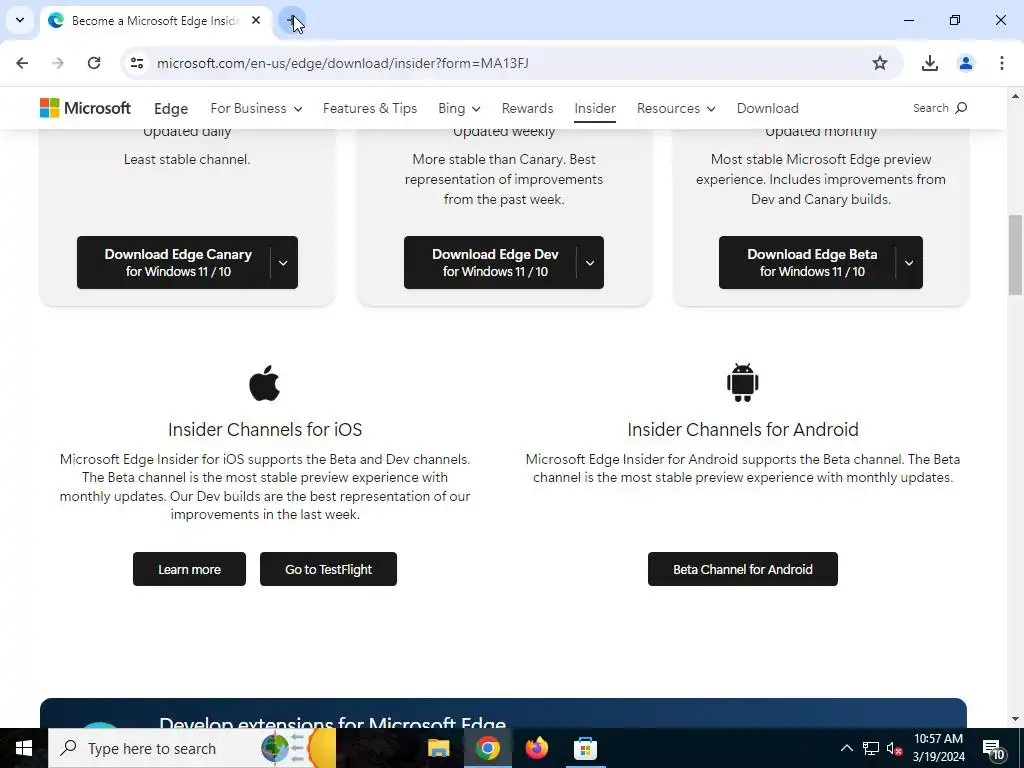Click the forward navigation arrow

58,63
